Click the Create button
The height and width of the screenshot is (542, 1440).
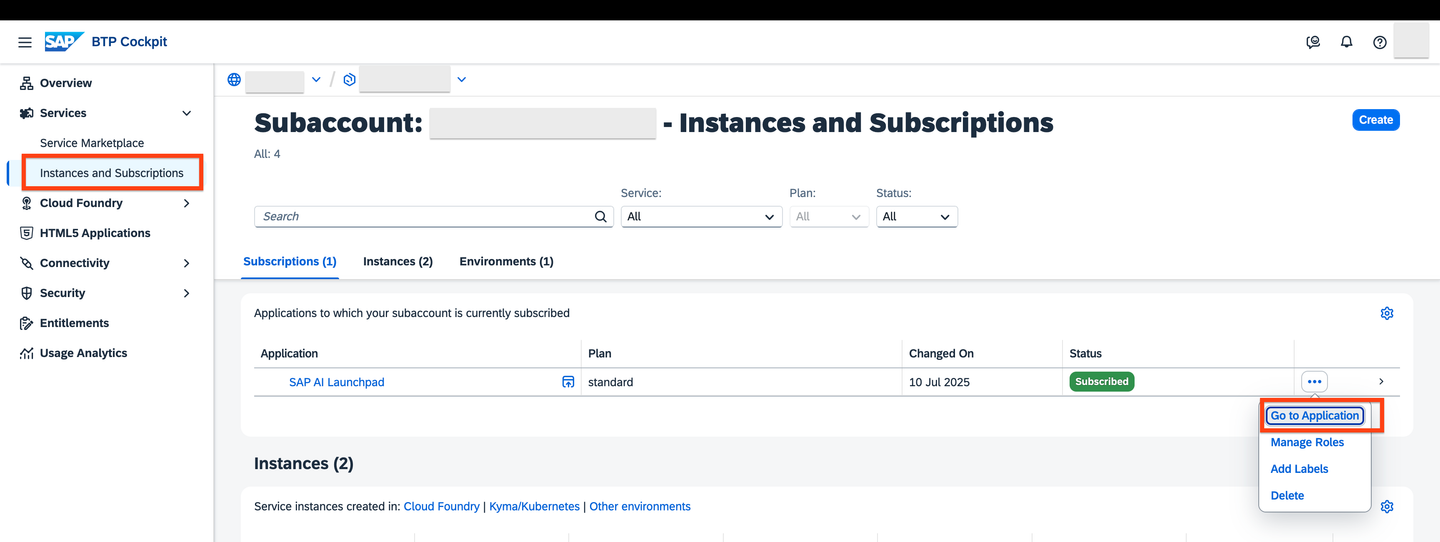point(1376,119)
